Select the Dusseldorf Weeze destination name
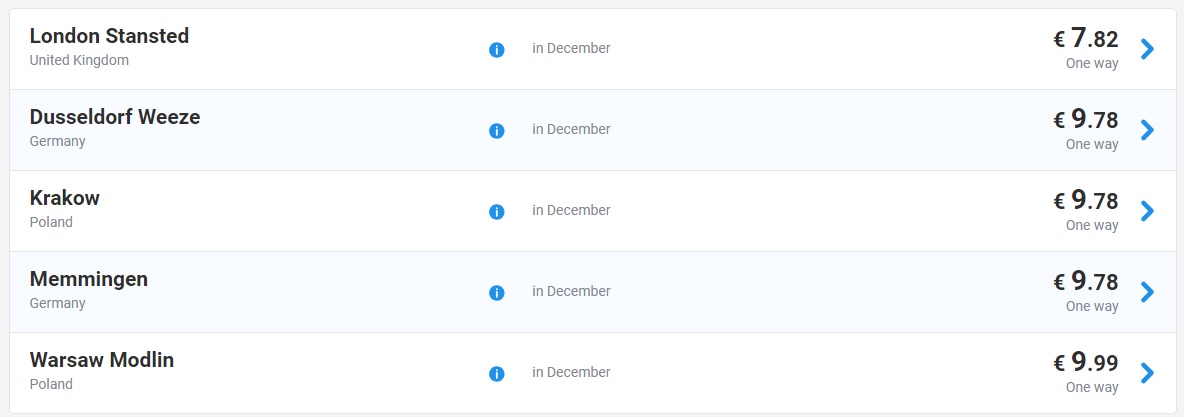 click(x=115, y=117)
